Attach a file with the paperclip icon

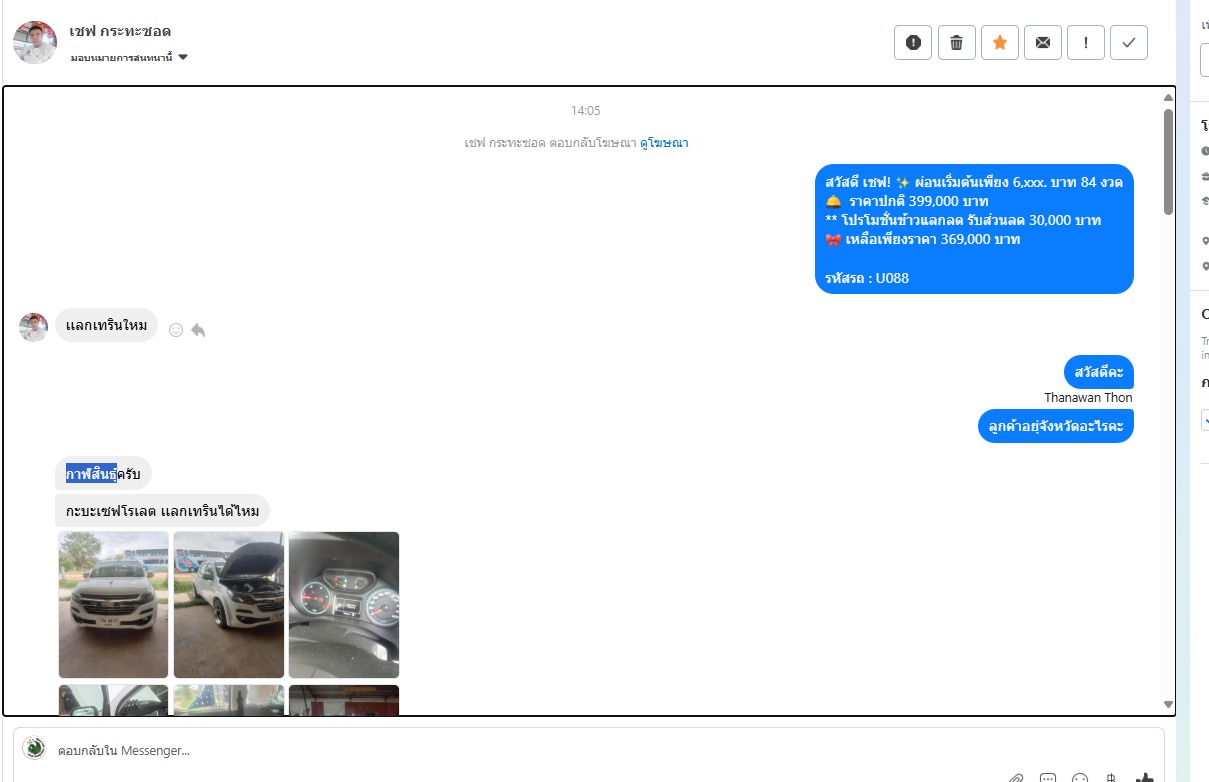[x=1015, y=778]
